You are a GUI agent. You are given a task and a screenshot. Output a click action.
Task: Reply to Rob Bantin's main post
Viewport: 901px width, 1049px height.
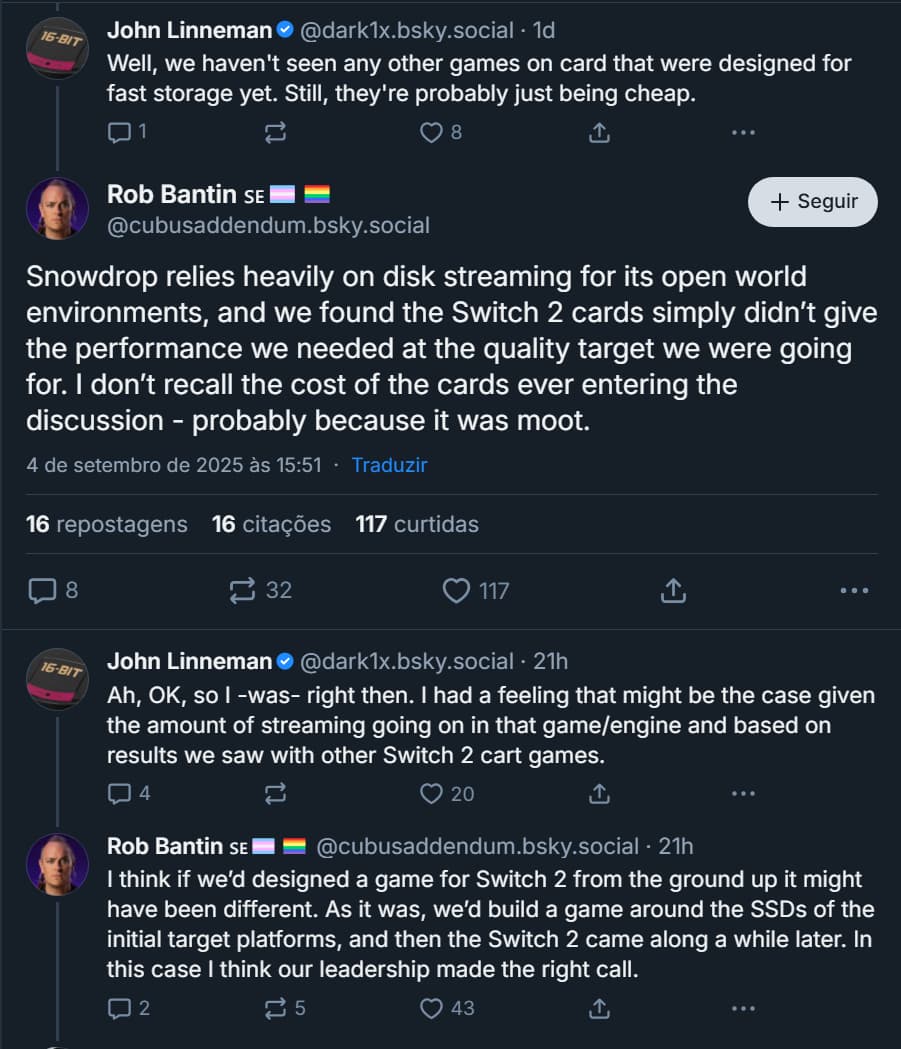tap(43, 591)
